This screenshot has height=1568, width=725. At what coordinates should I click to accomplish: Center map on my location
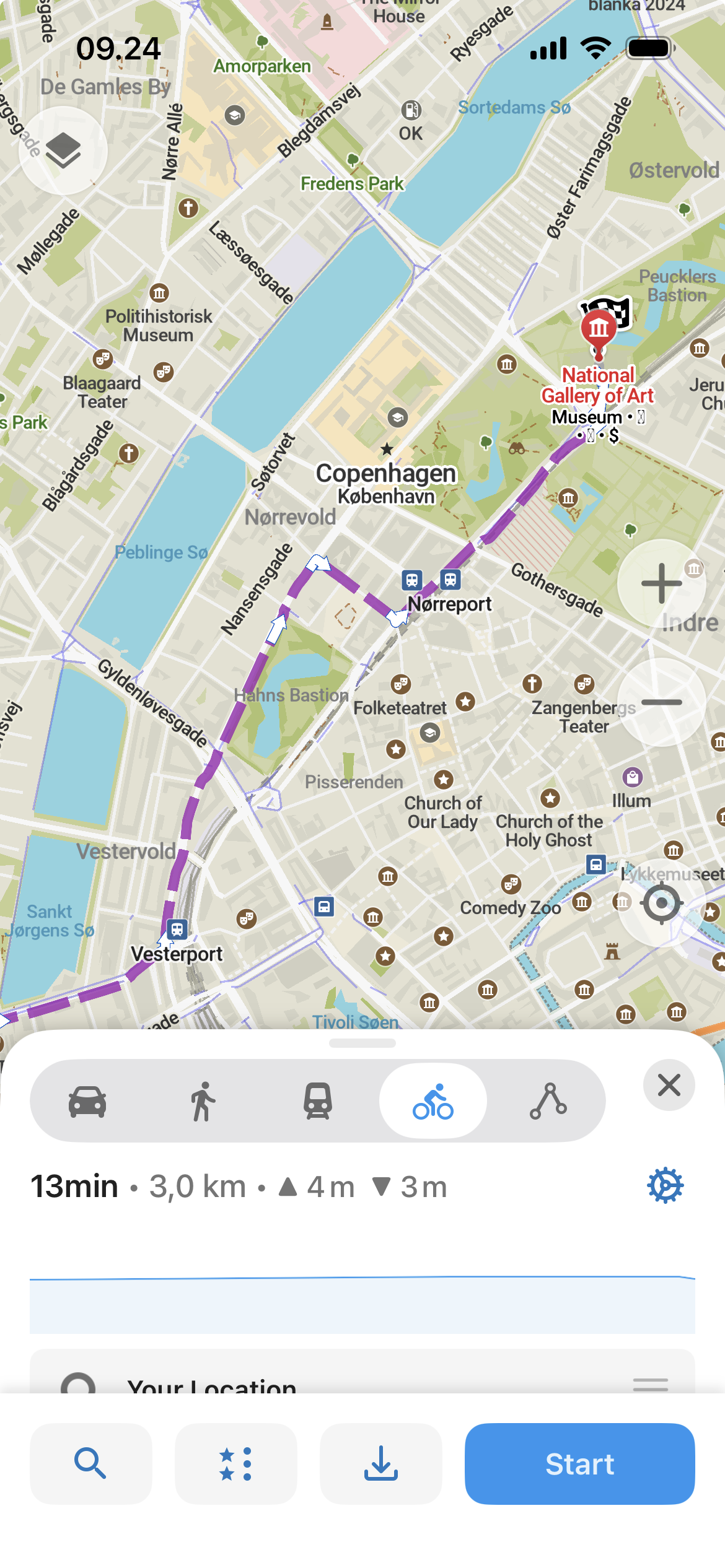662,903
